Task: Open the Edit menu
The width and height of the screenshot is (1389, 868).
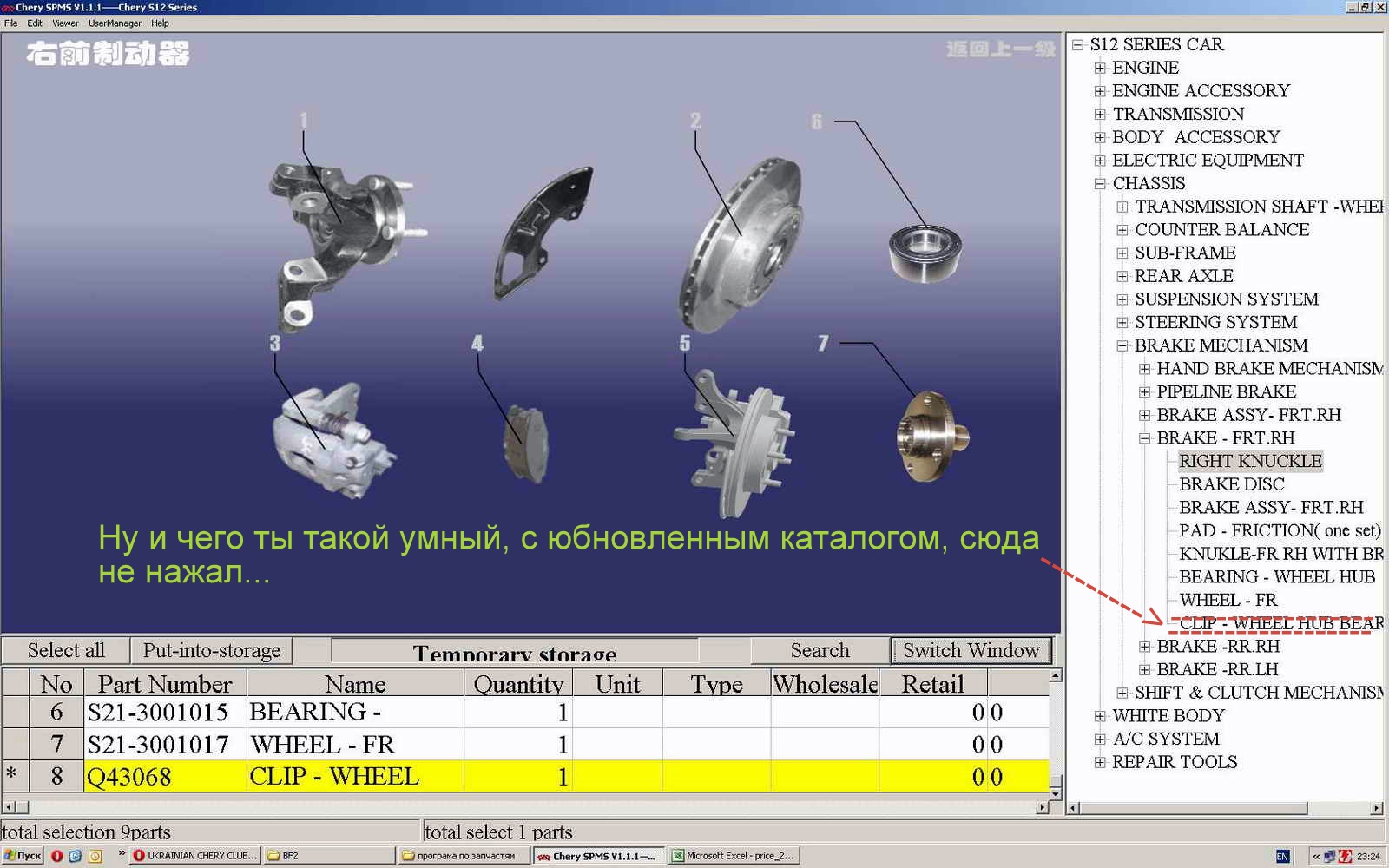Action: click(x=35, y=23)
